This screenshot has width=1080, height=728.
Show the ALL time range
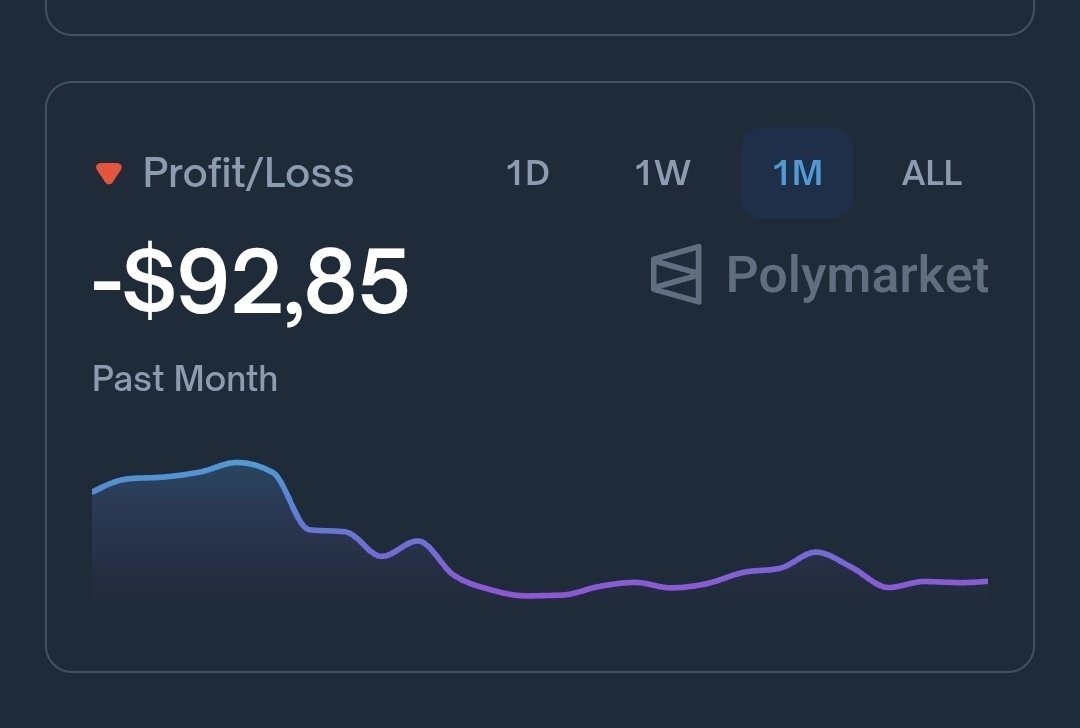(x=931, y=173)
